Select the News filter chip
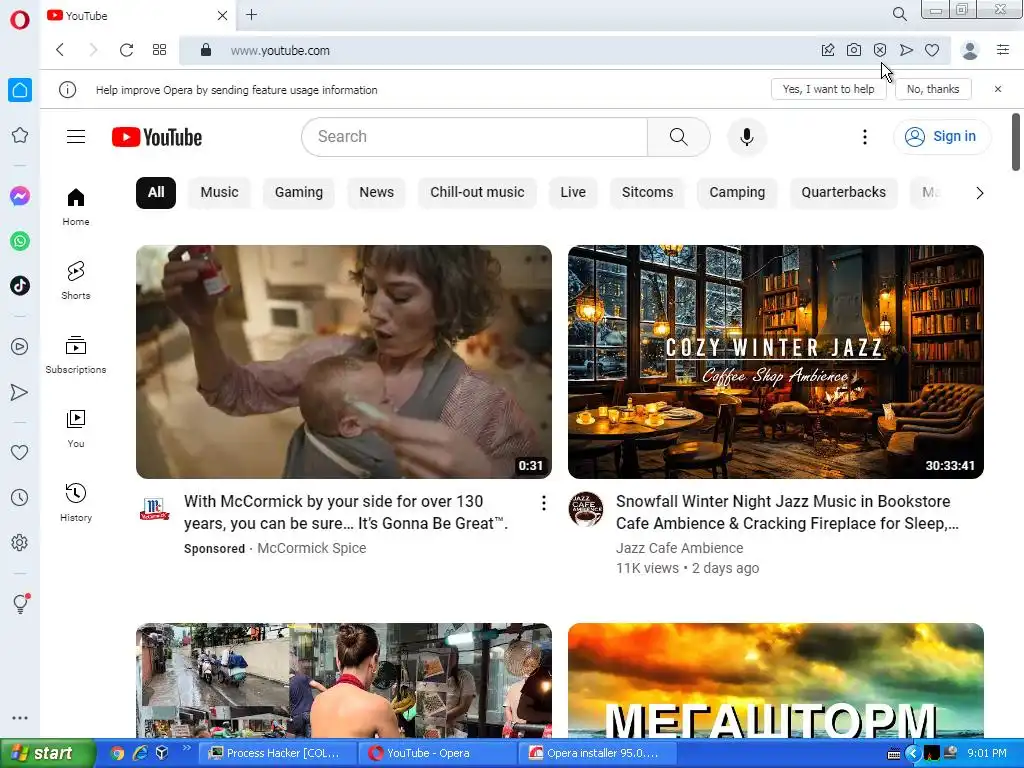Image resolution: width=1024 pixels, height=768 pixels. tap(376, 193)
